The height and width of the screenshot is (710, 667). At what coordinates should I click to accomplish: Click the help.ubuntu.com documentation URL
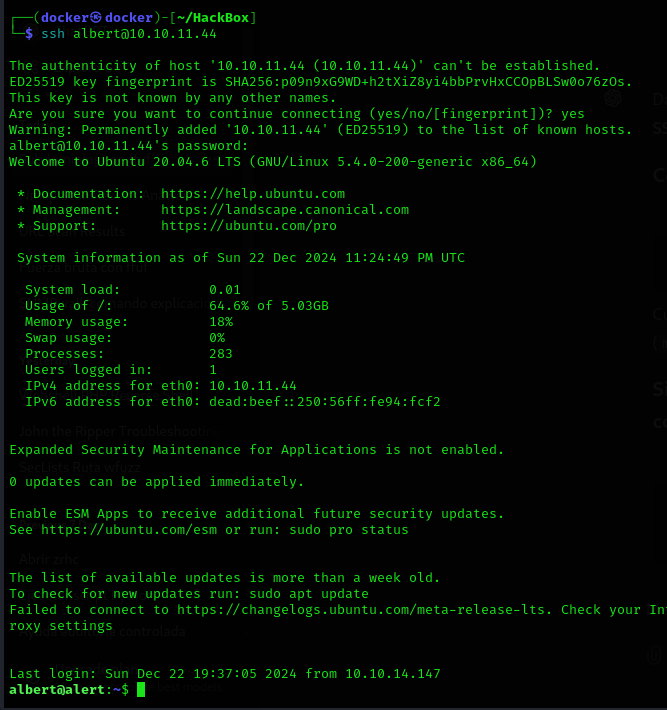[x=252, y=194]
